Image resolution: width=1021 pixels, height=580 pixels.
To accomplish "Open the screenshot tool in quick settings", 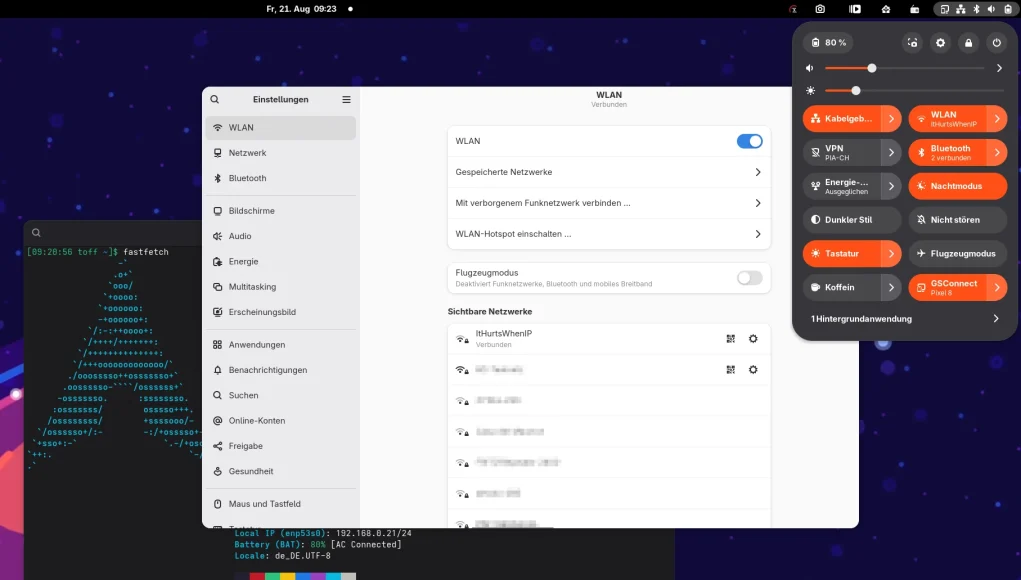I will tap(912, 43).
